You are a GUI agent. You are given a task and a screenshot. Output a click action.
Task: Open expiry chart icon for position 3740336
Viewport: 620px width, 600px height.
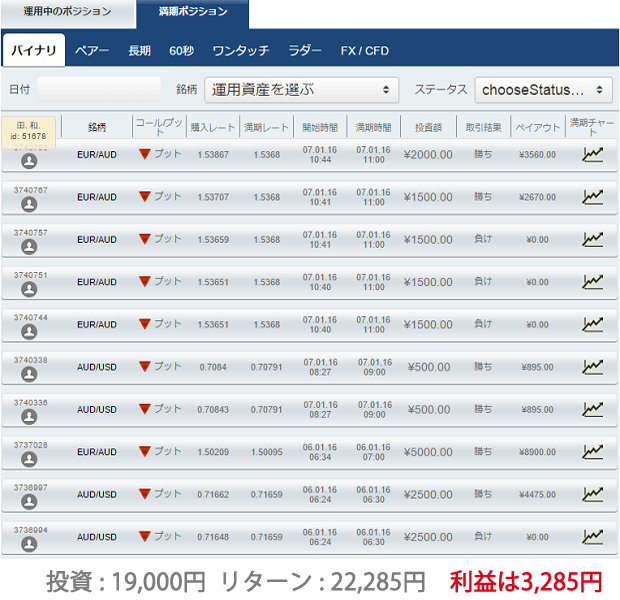(592, 409)
